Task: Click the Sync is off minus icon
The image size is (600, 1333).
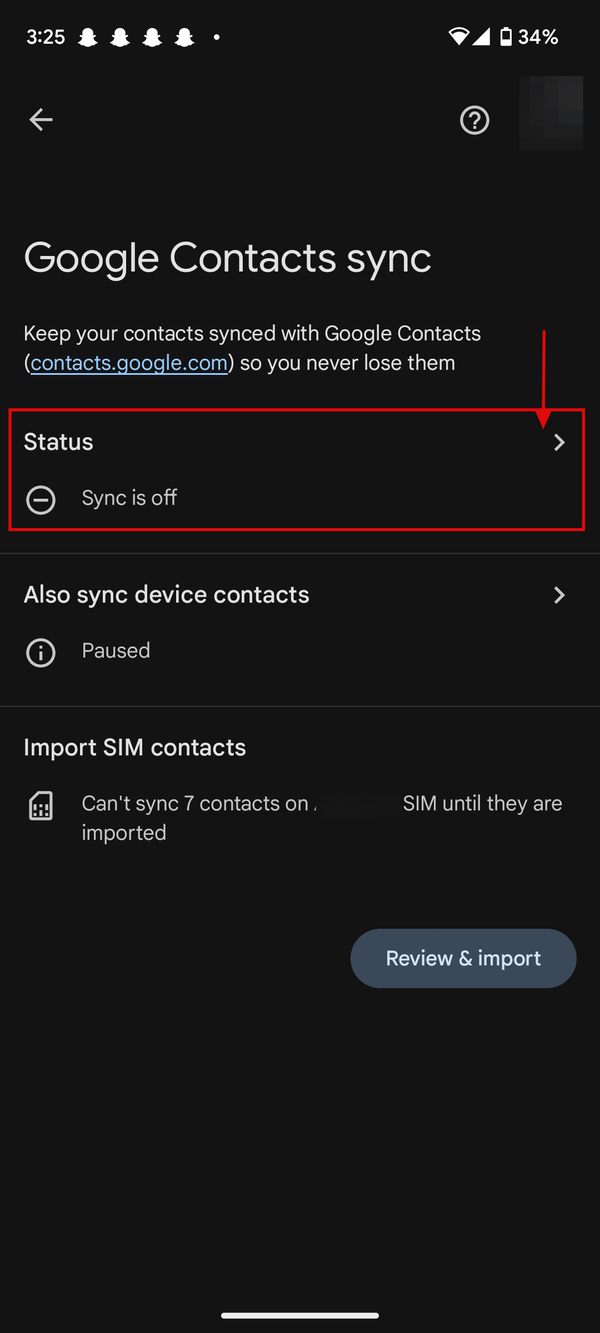Action: 40,499
